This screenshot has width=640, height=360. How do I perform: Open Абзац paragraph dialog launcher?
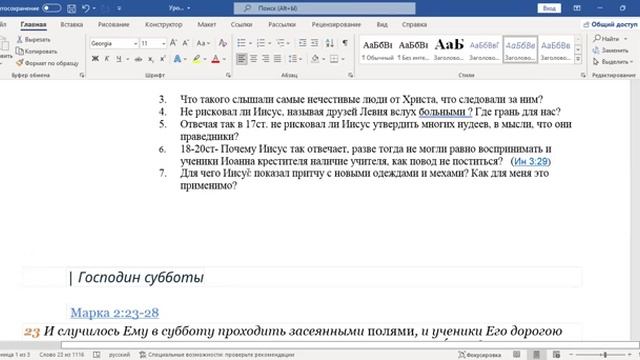coord(351,75)
